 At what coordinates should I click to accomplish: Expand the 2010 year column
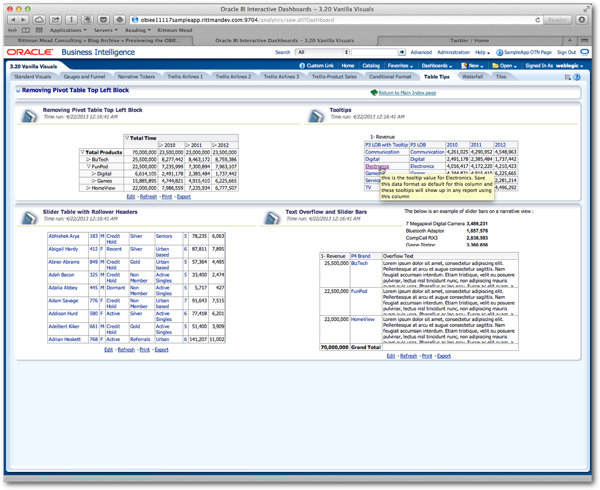tap(161, 145)
